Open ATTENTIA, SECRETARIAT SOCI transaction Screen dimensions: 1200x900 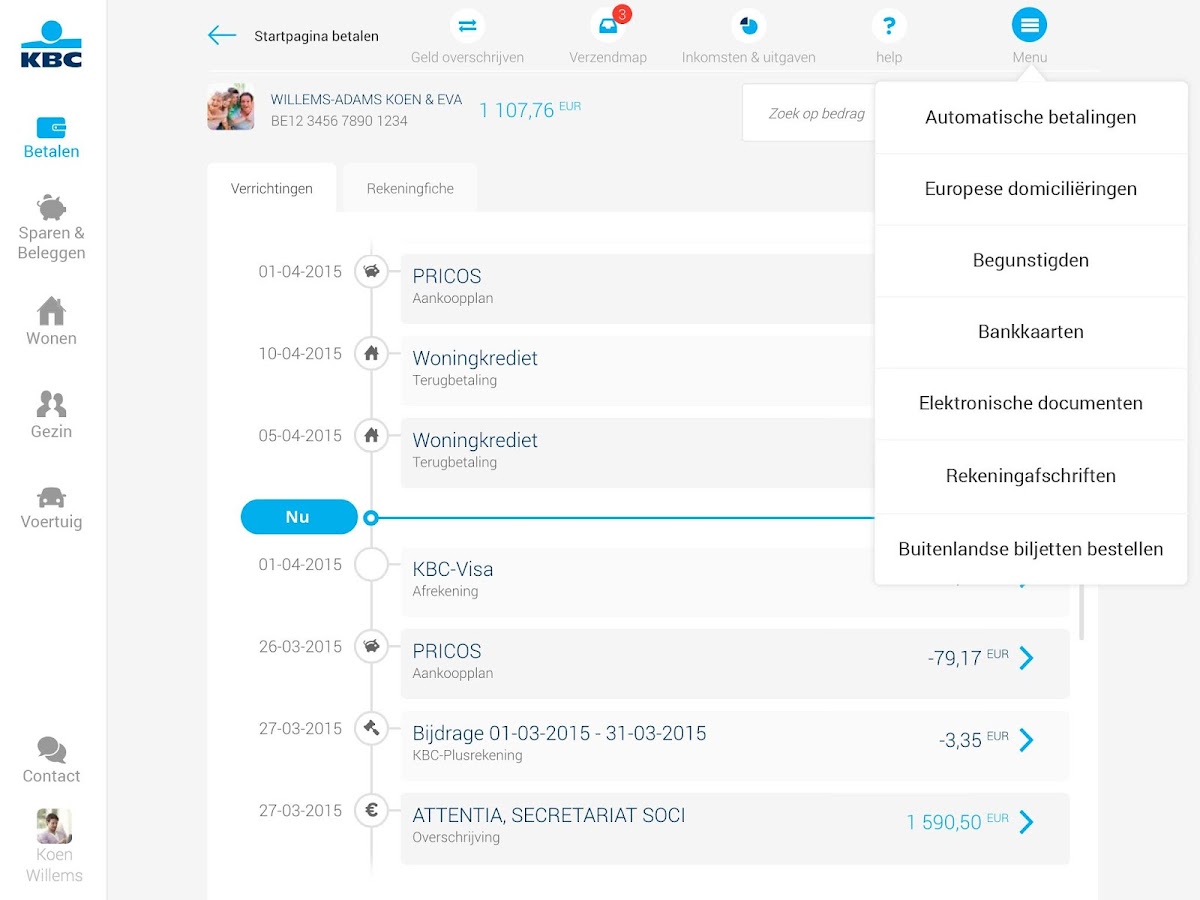pos(735,828)
